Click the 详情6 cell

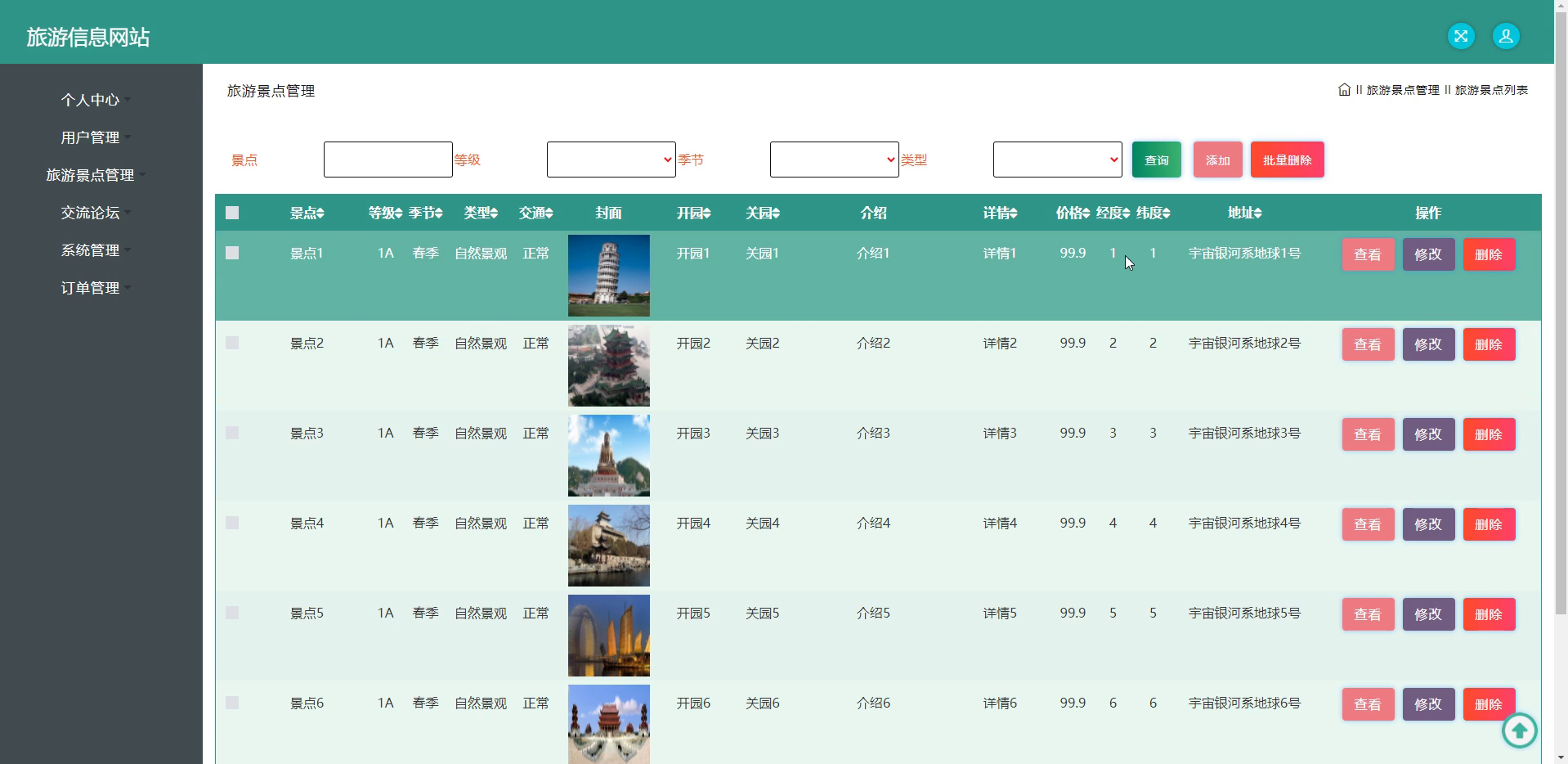(x=1000, y=703)
